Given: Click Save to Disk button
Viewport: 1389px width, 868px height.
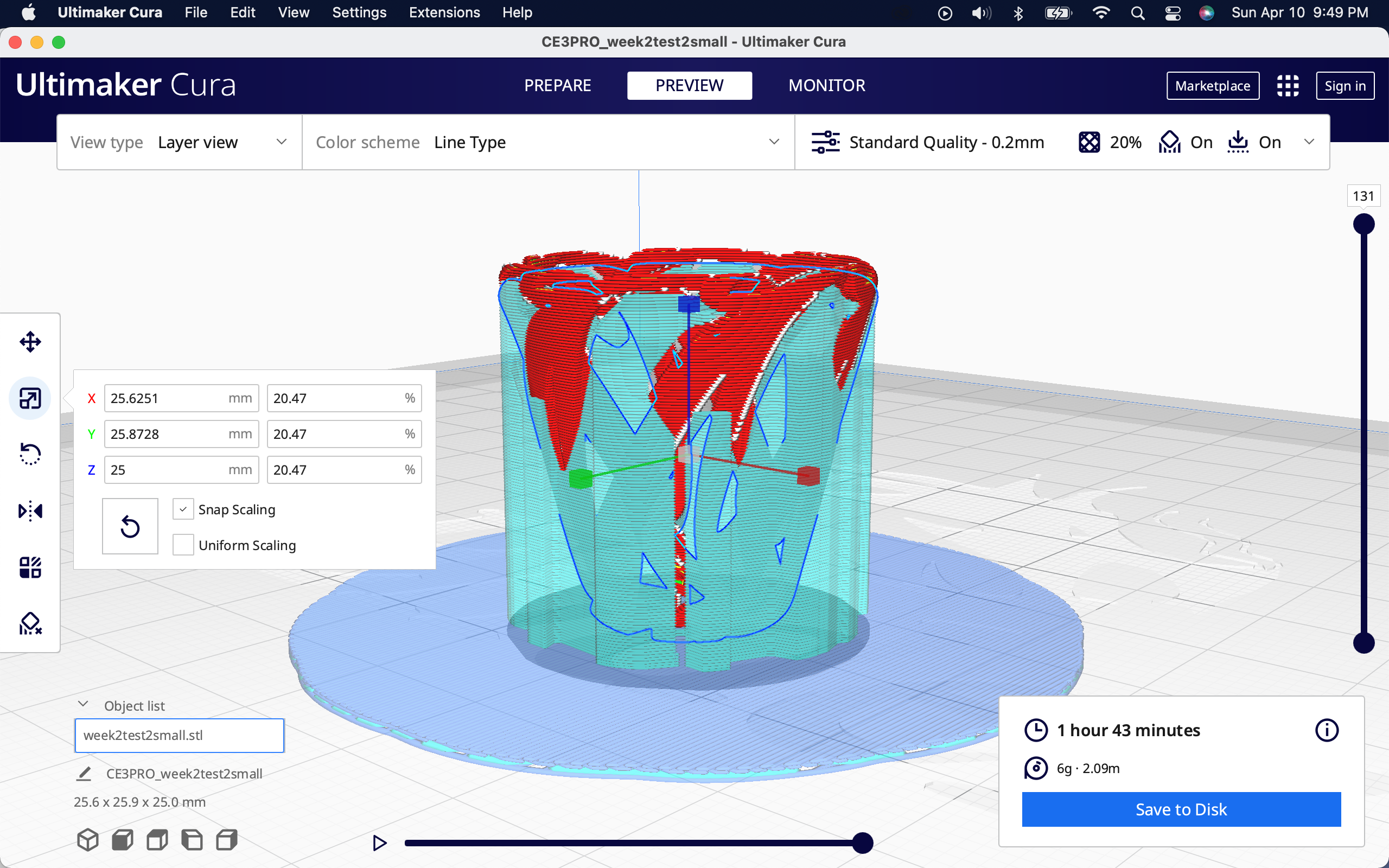Looking at the screenshot, I should point(1181,809).
